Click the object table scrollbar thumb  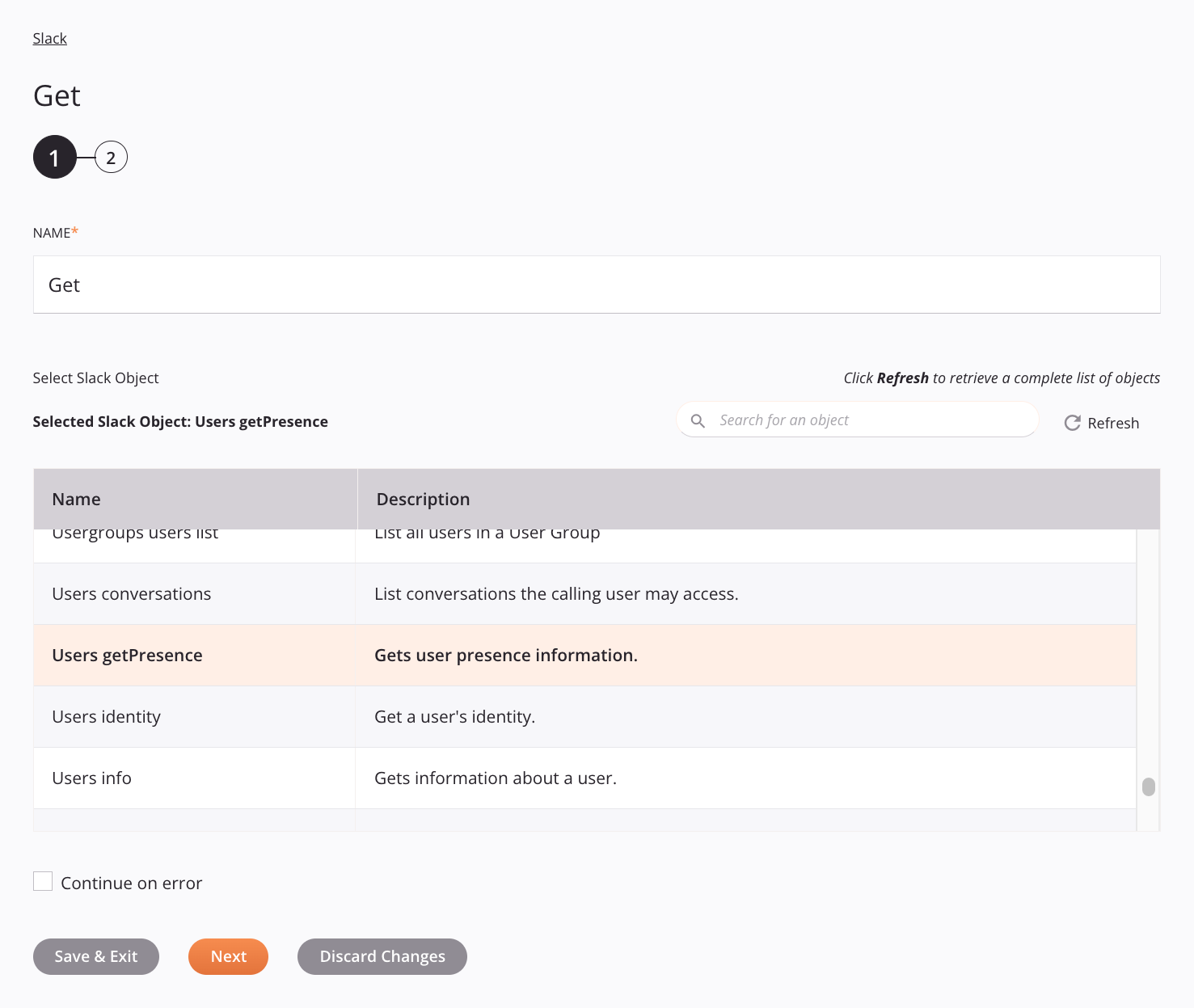coord(1148,787)
